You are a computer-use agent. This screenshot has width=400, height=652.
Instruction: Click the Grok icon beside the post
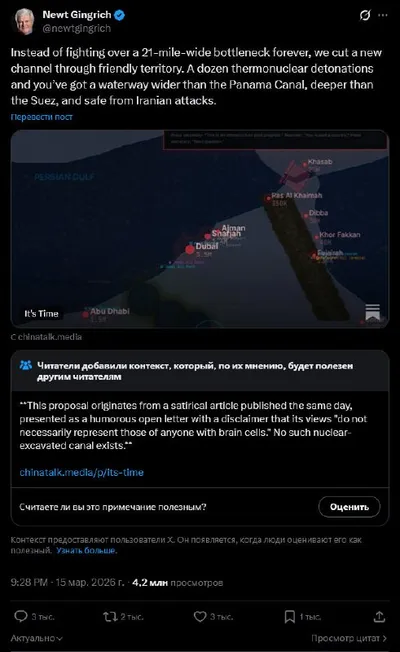[x=365, y=15]
